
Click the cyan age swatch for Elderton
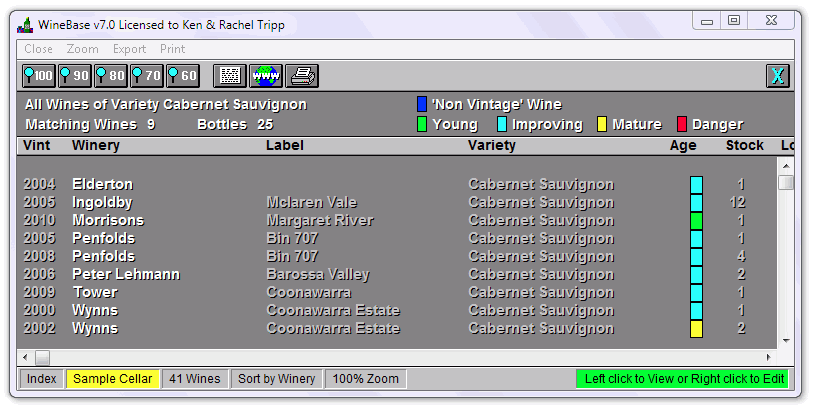pyautogui.click(x=696, y=185)
